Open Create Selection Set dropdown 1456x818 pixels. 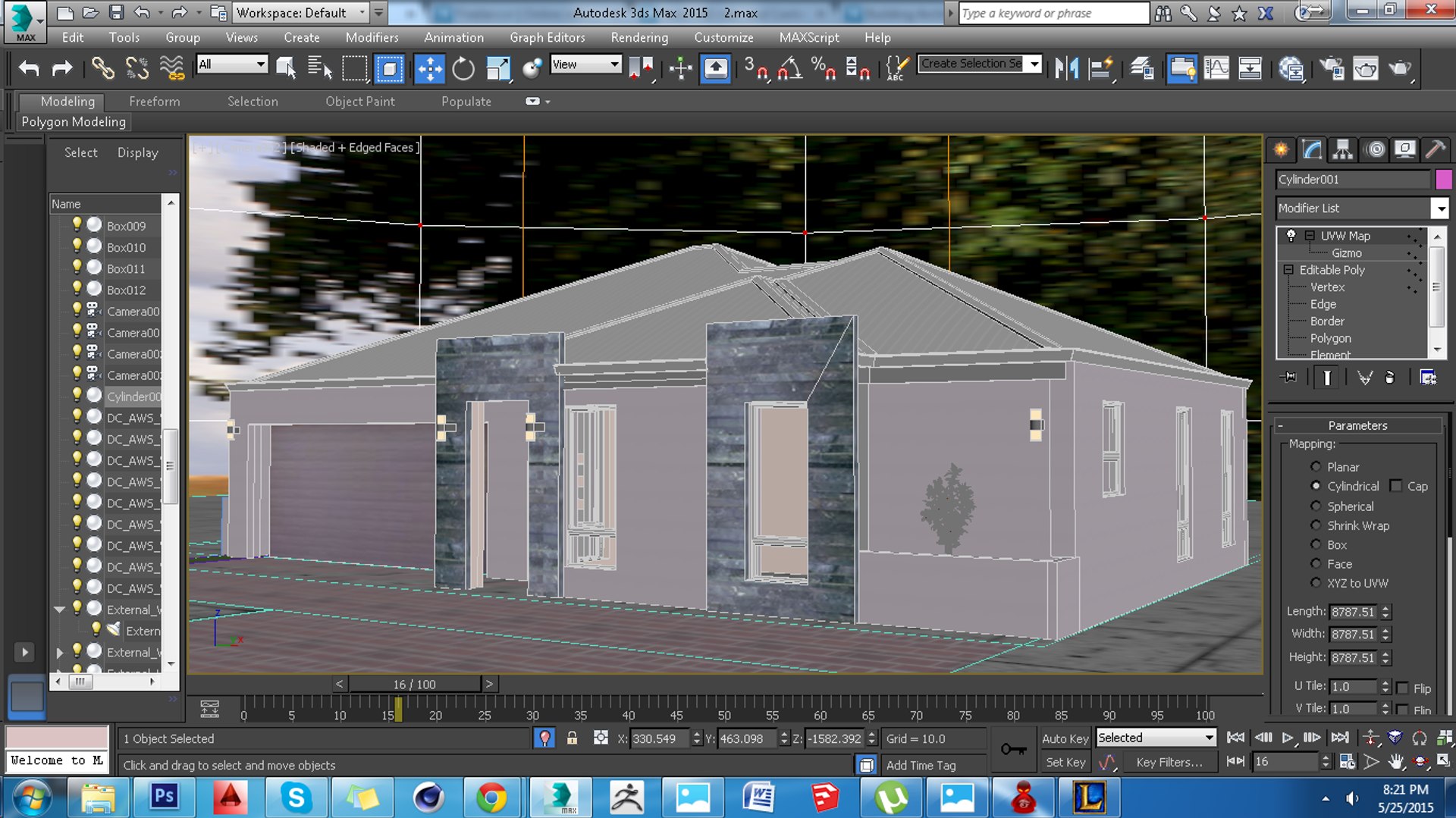pyautogui.click(x=1034, y=64)
